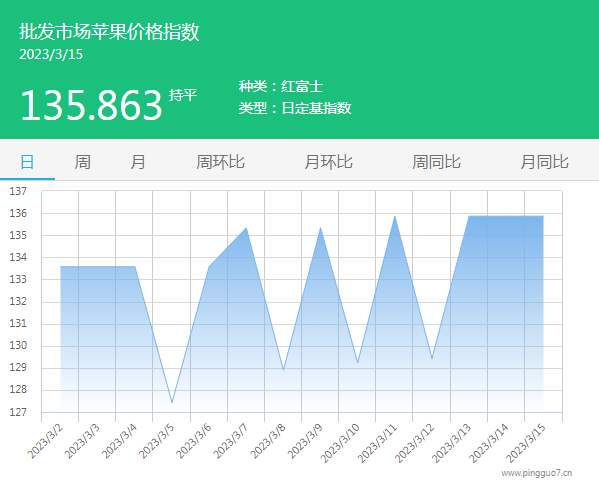Viewport: 599px width, 483px height.
Task: Click the 种类：红富士 label
Action: 281,86
